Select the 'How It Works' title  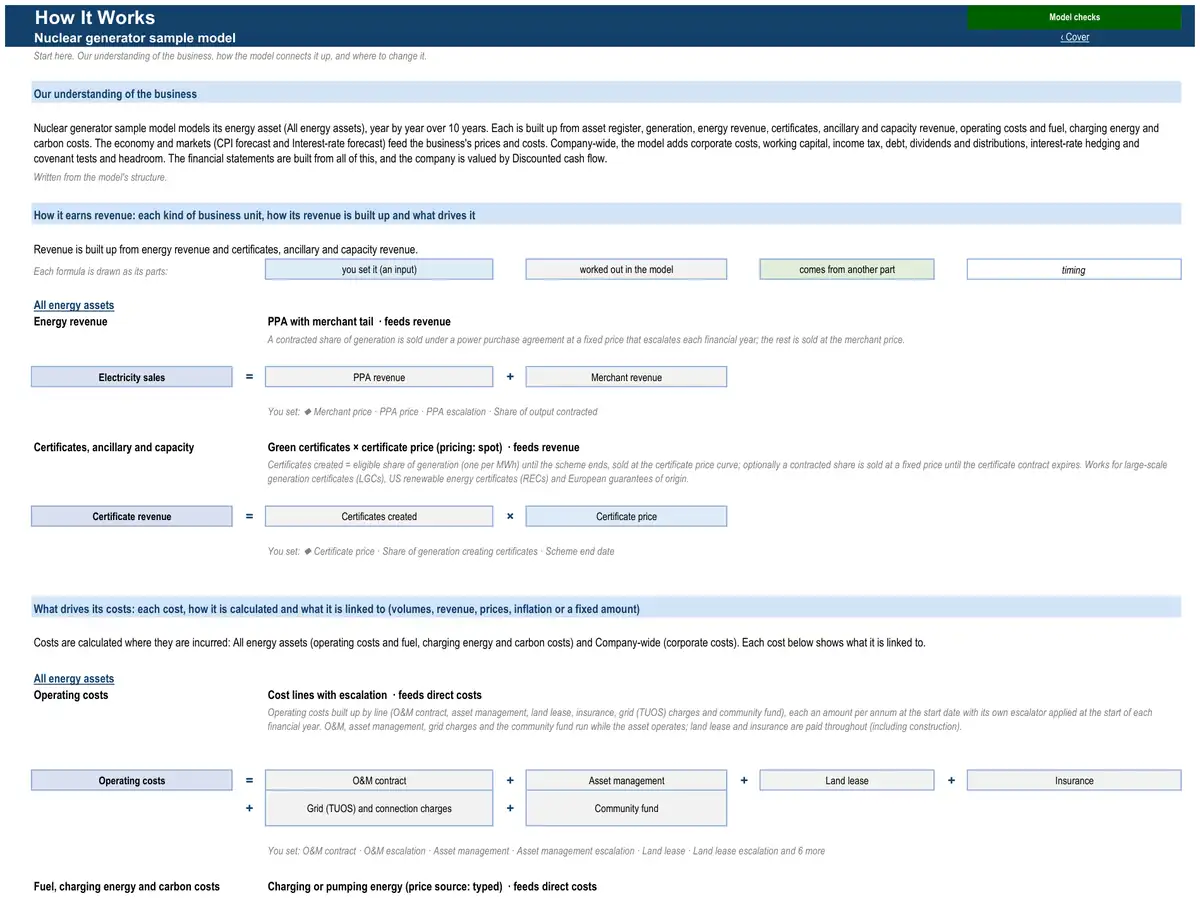95,17
